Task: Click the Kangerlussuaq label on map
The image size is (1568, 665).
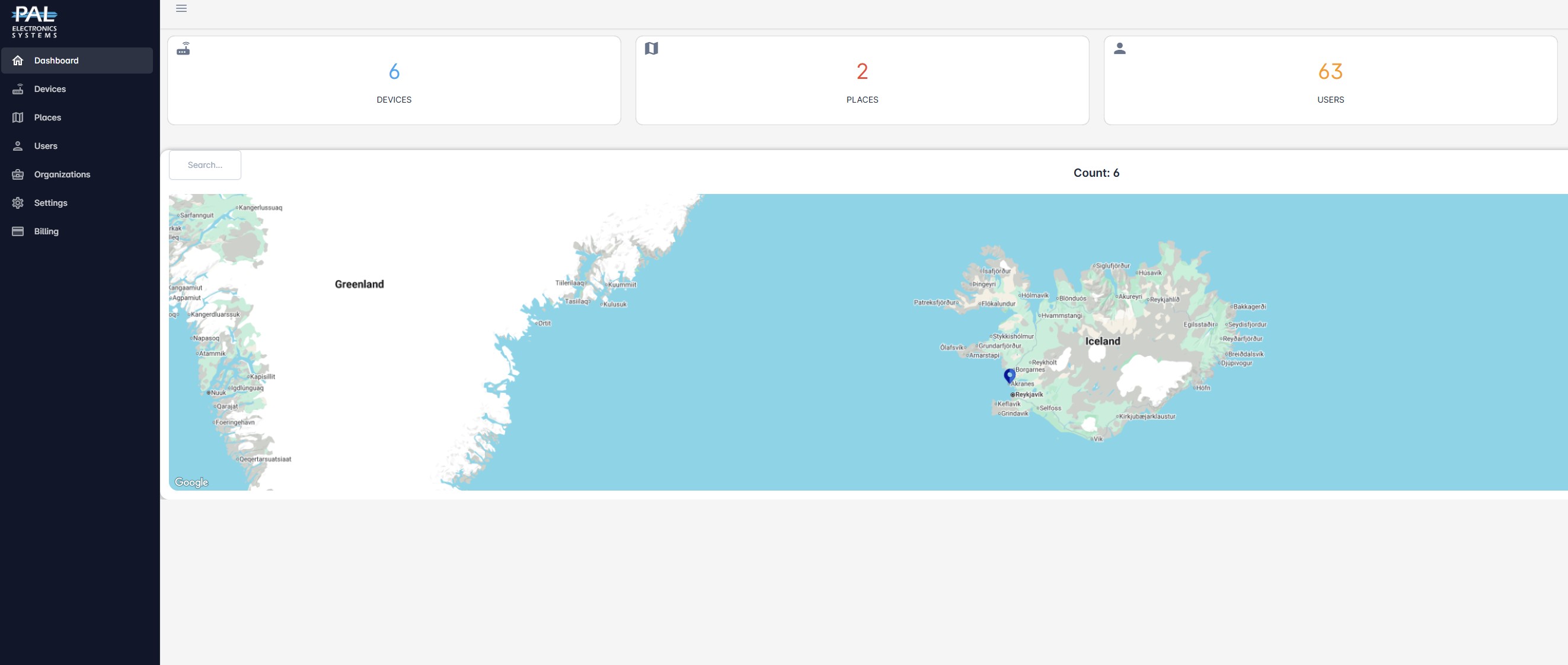Action: (260, 208)
